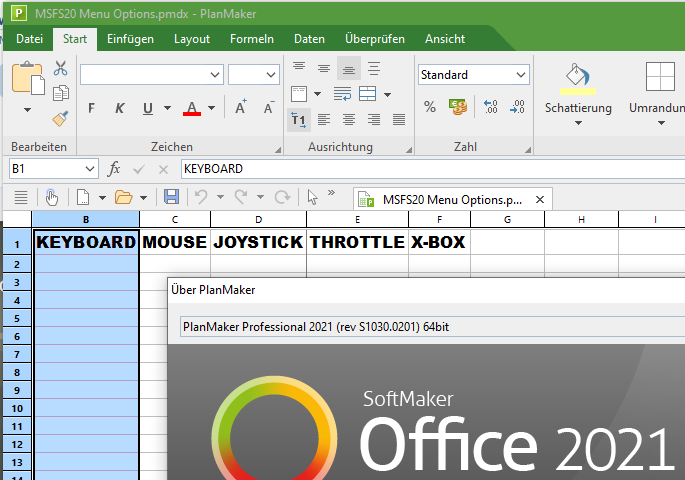
Task: Open the cell reference B1 dropdown
Action: point(90,169)
